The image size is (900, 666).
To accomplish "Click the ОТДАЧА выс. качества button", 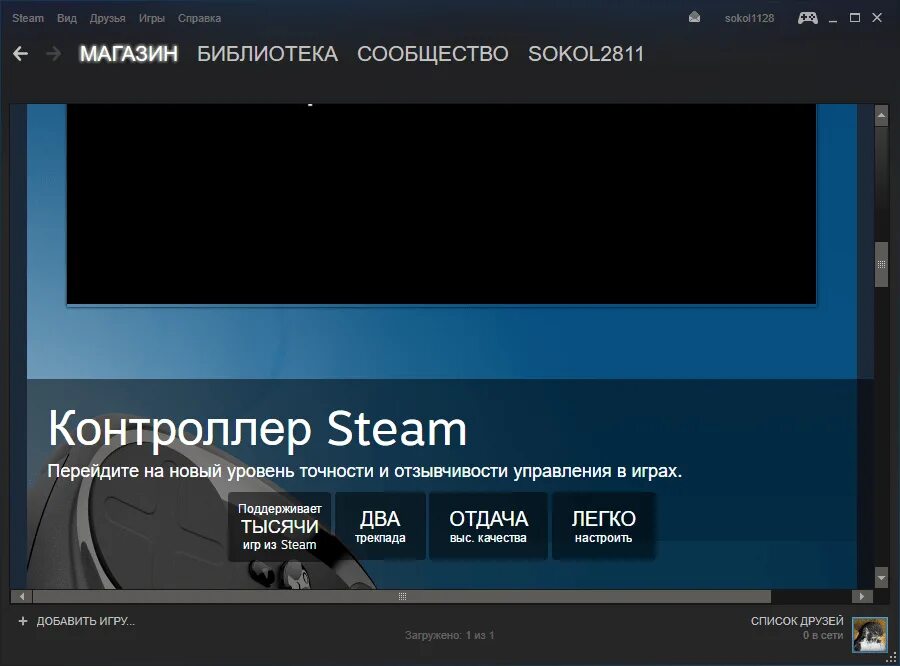I will tap(488, 526).
